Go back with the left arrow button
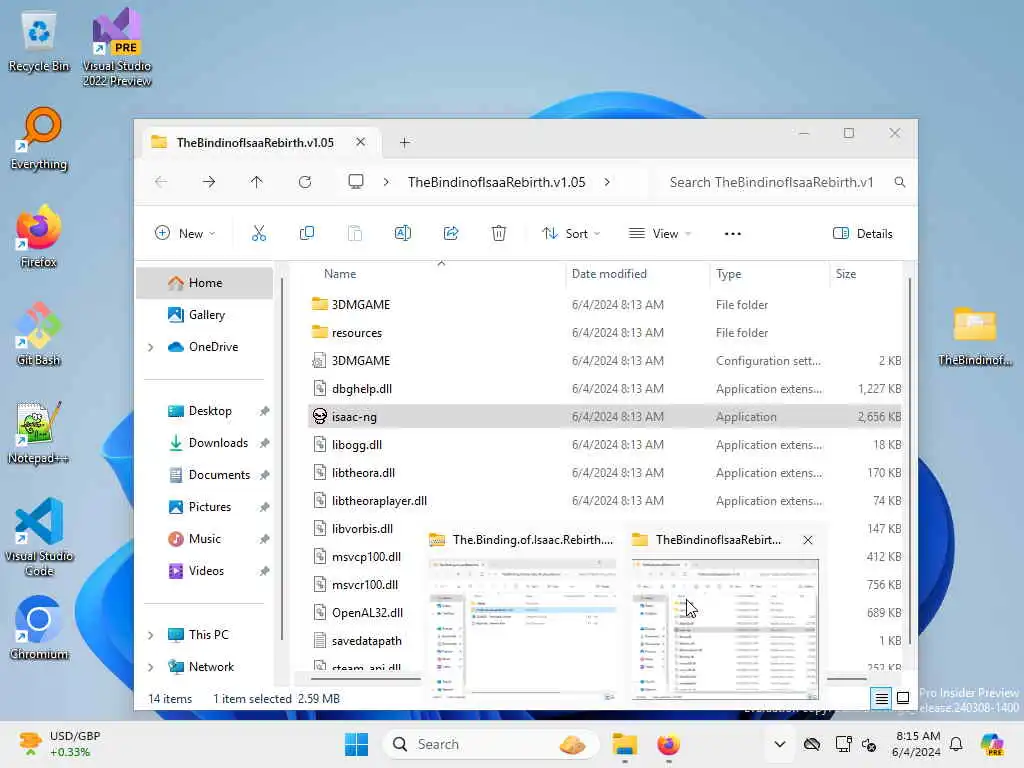Screen dimensions: 1024x768 161,182
